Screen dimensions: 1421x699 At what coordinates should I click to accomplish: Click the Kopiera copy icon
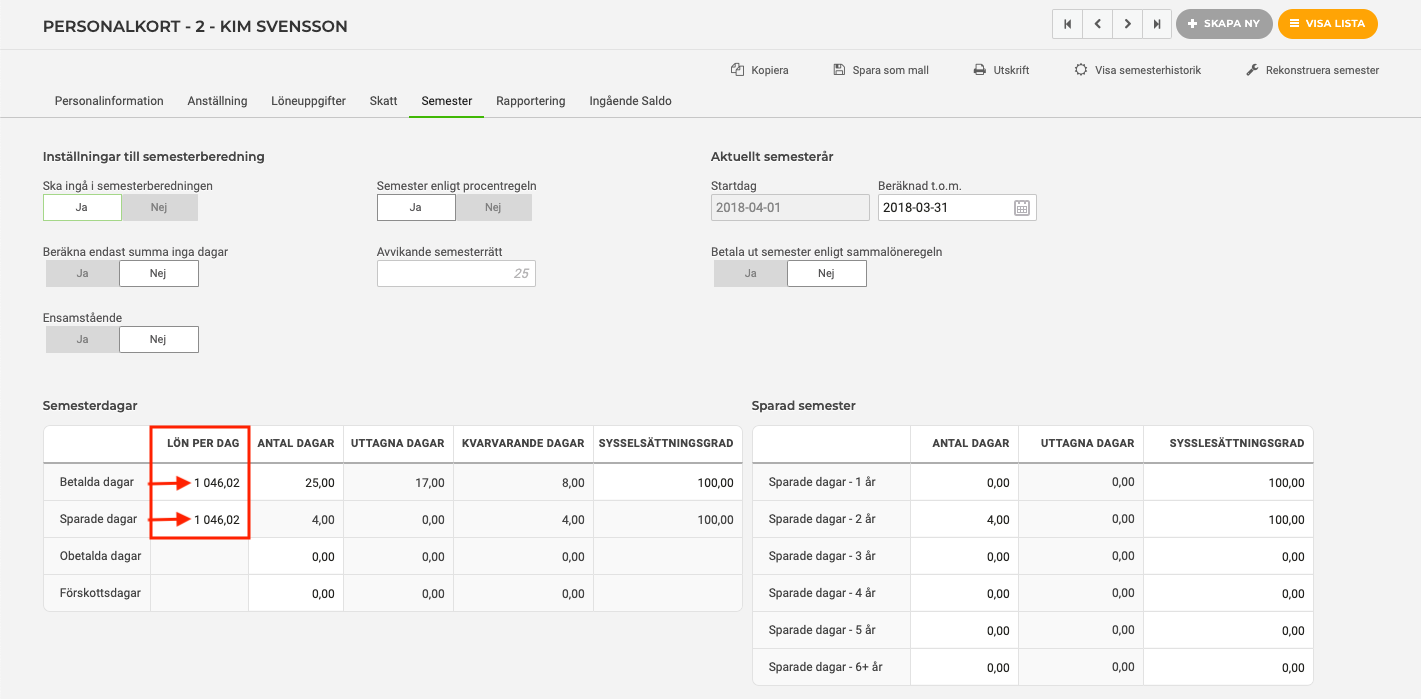pos(738,70)
